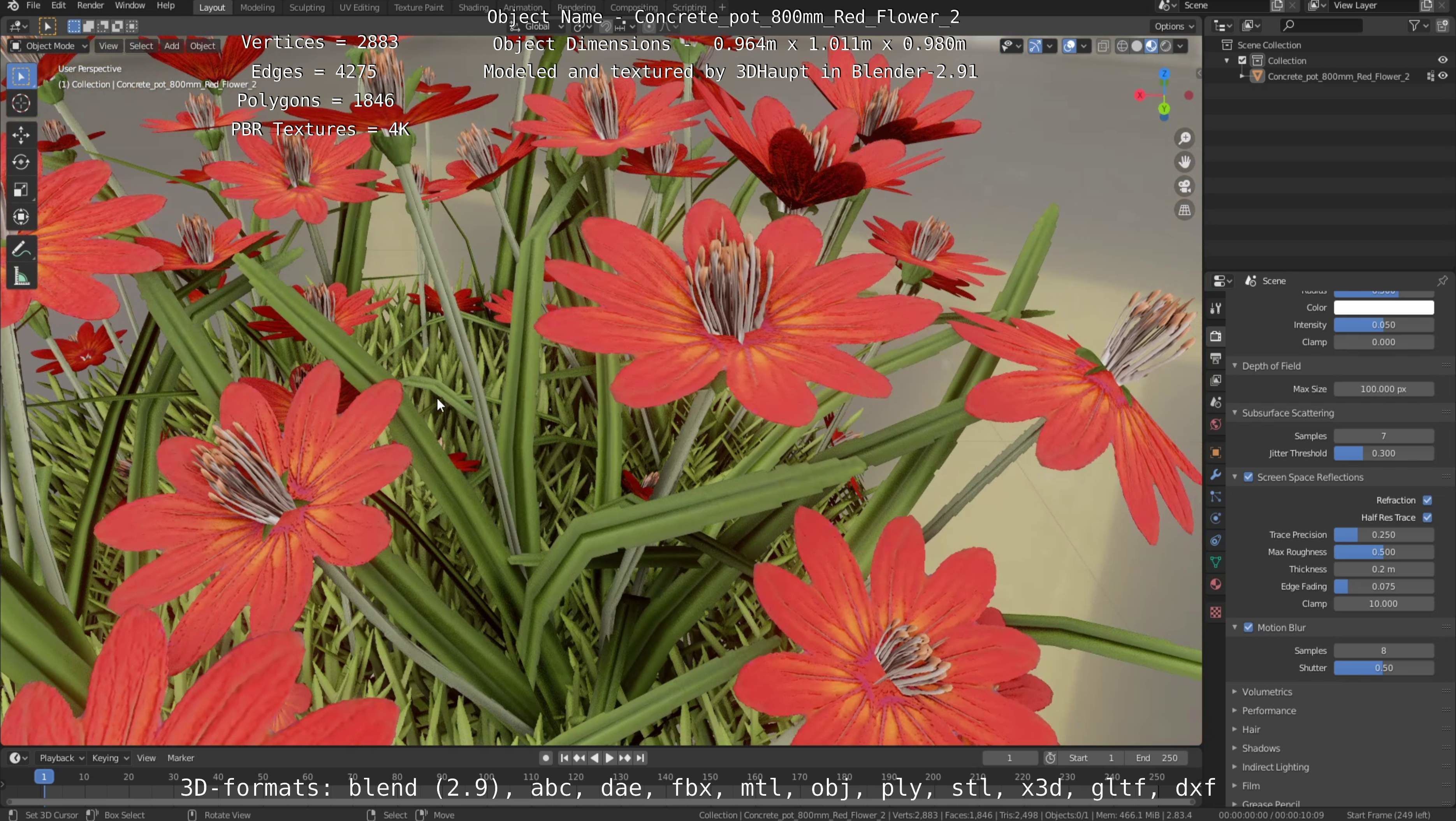This screenshot has height=821, width=1456.
Task: Open the Physics properties tab
Action: pos(1216,518)
